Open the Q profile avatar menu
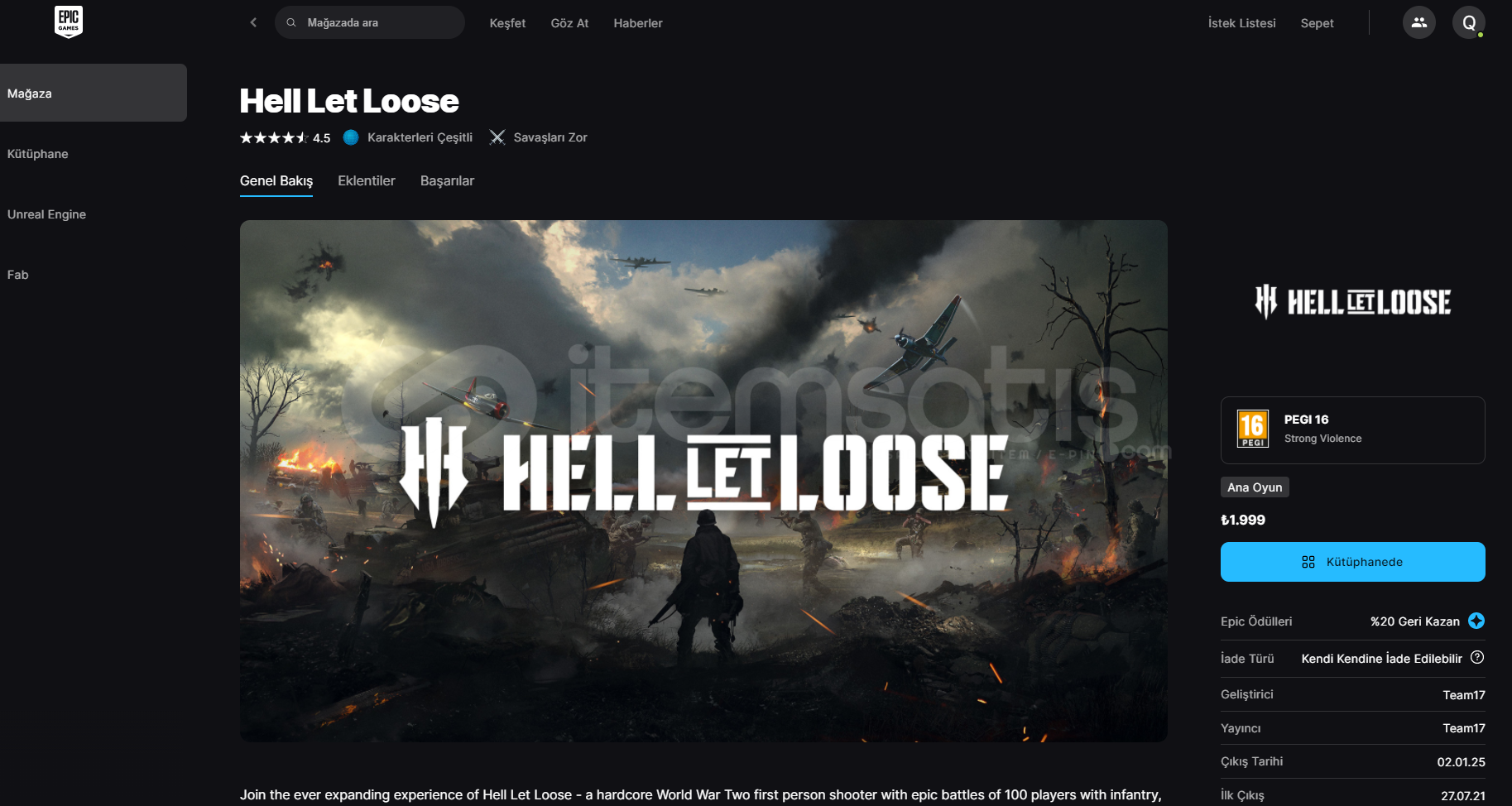 point(1468,22)
